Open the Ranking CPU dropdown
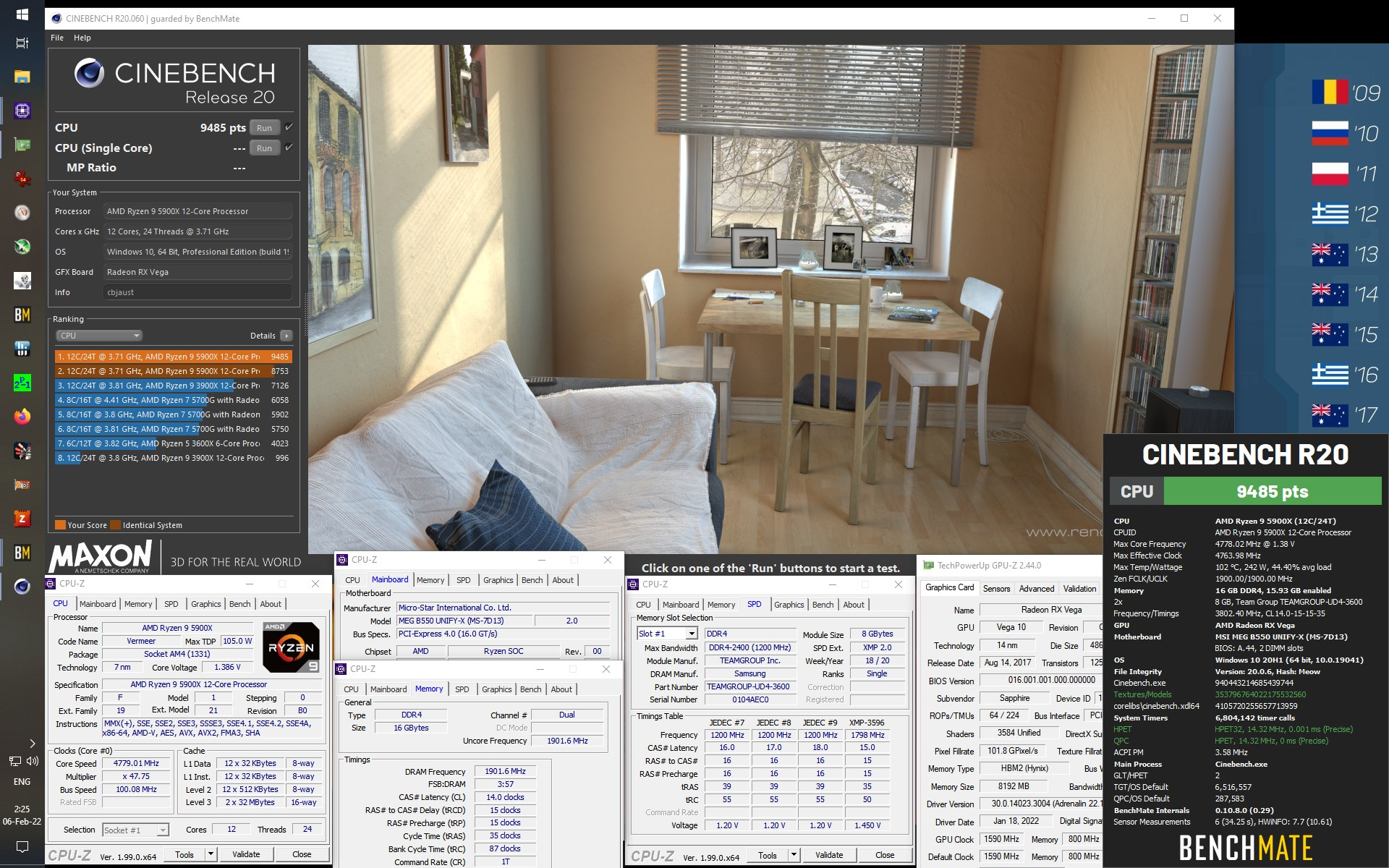 coord(99,336)
